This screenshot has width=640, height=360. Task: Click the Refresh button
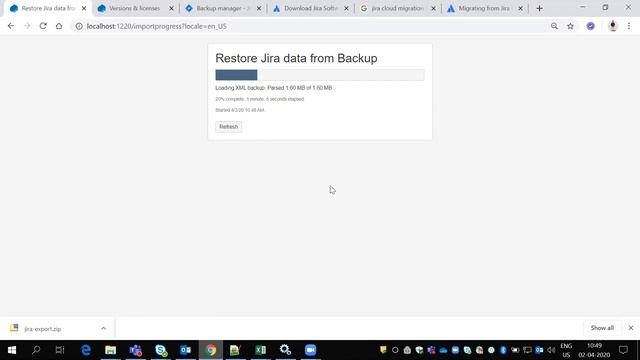pos(229,127)
